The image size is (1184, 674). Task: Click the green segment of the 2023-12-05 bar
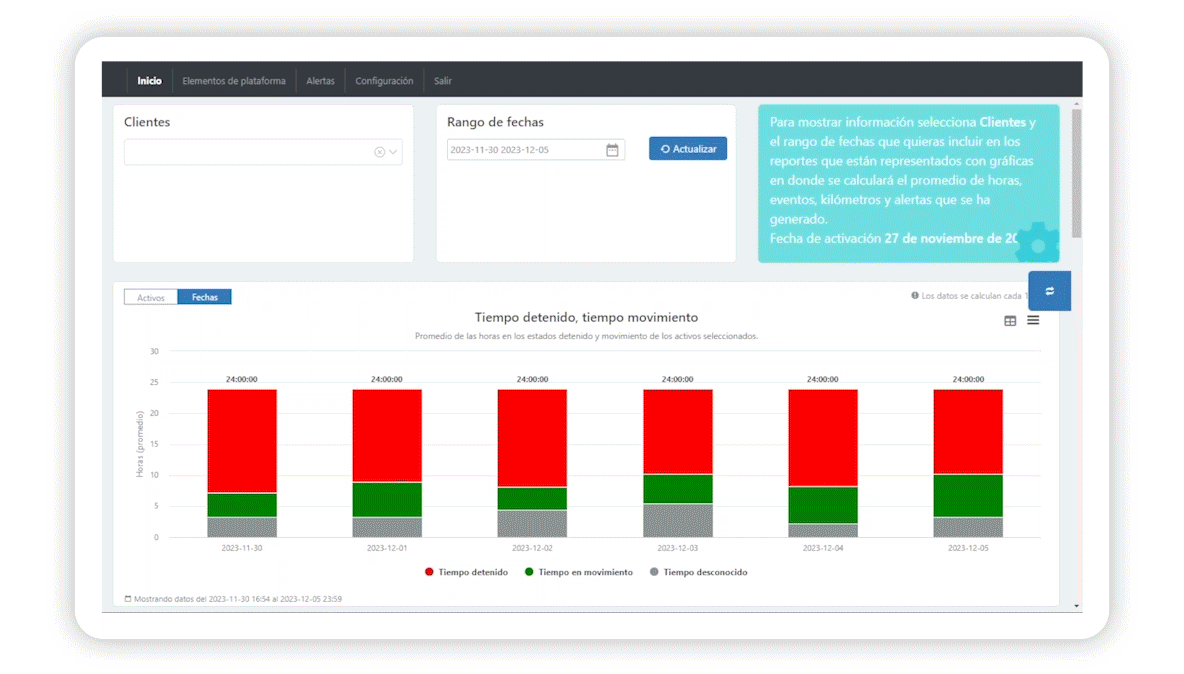click(x=968, y=496)
